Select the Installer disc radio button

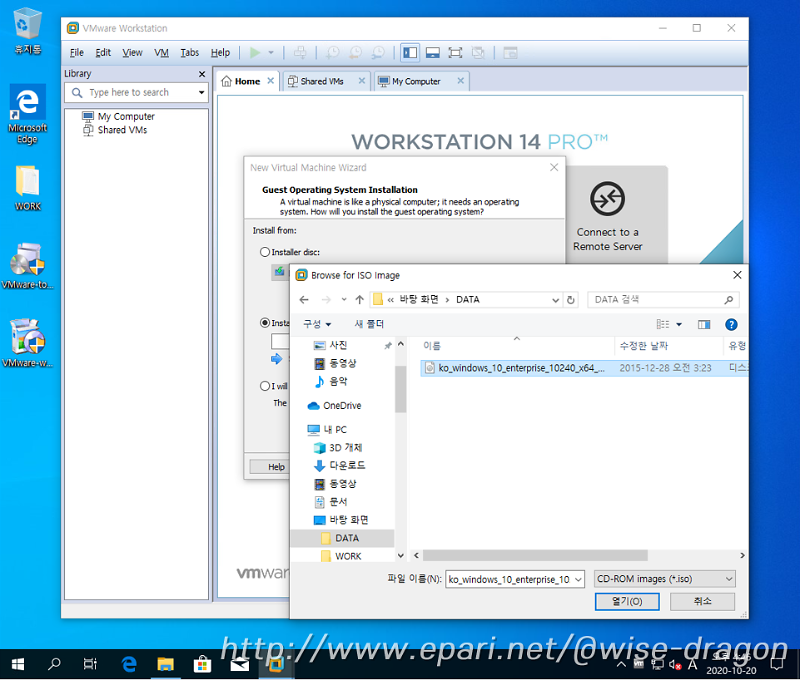click(x=265, y=252)
